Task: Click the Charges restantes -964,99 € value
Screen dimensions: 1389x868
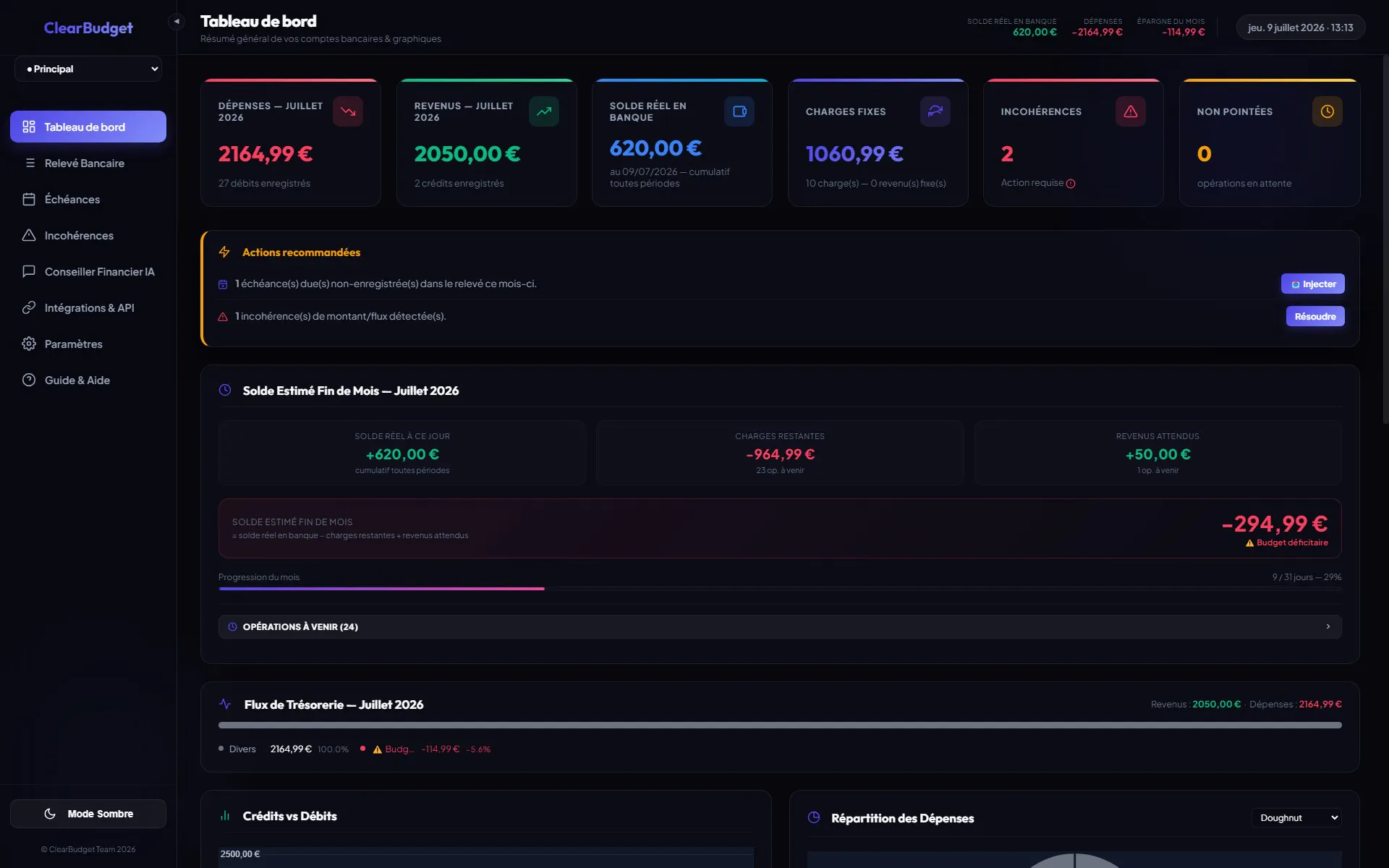Action: 780,454
